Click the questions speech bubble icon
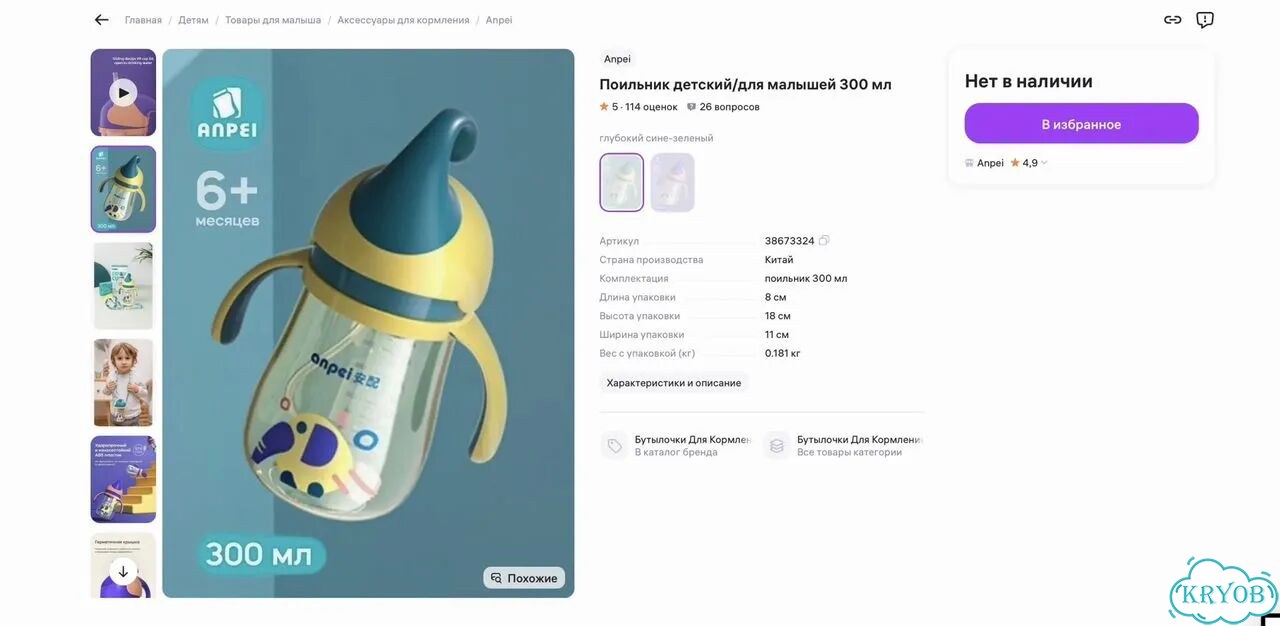1280x626 pixels. click(x=691, y=107)
